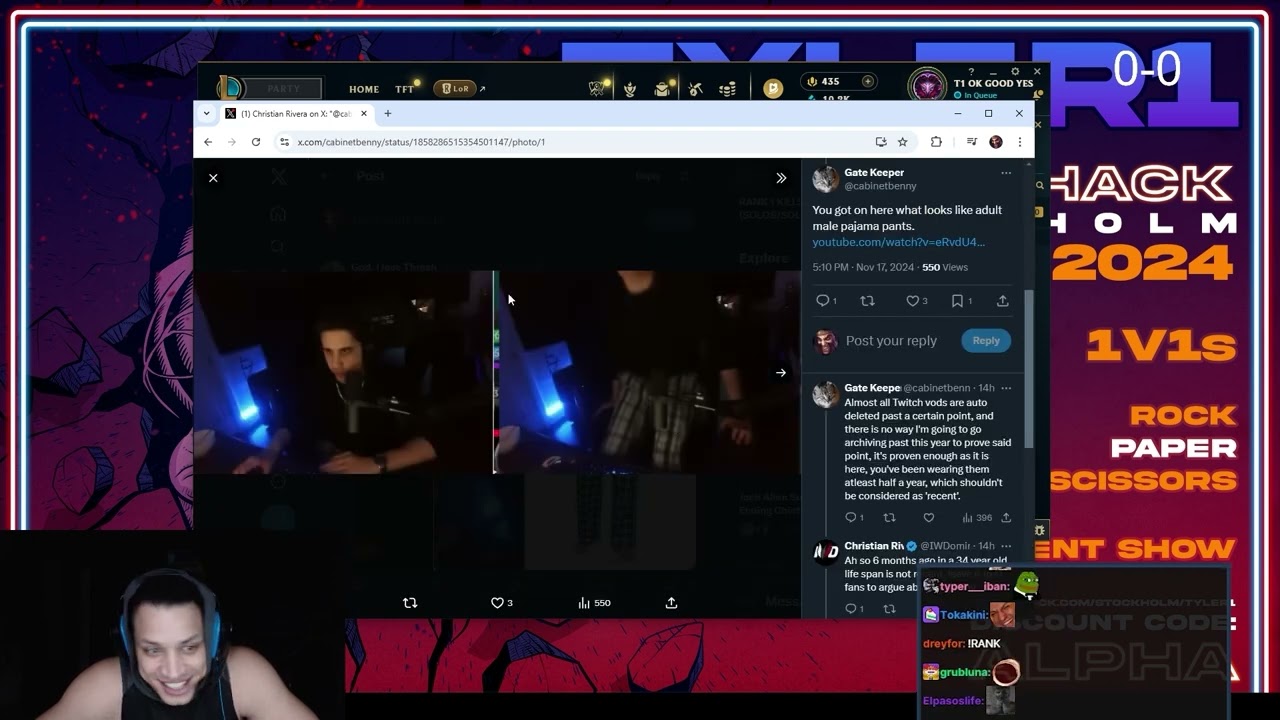Open the media control icon in Chrome toolbar

tap(971, 142)
